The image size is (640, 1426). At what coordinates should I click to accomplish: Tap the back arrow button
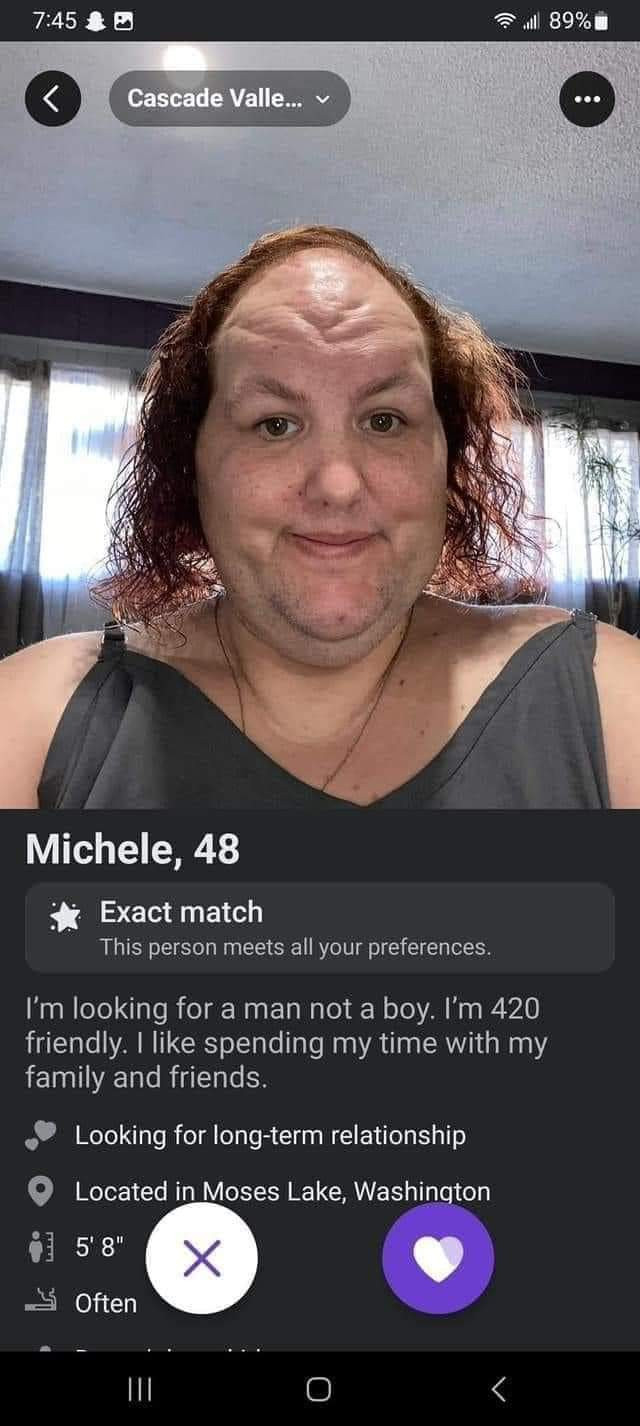[x=53, y=99]
